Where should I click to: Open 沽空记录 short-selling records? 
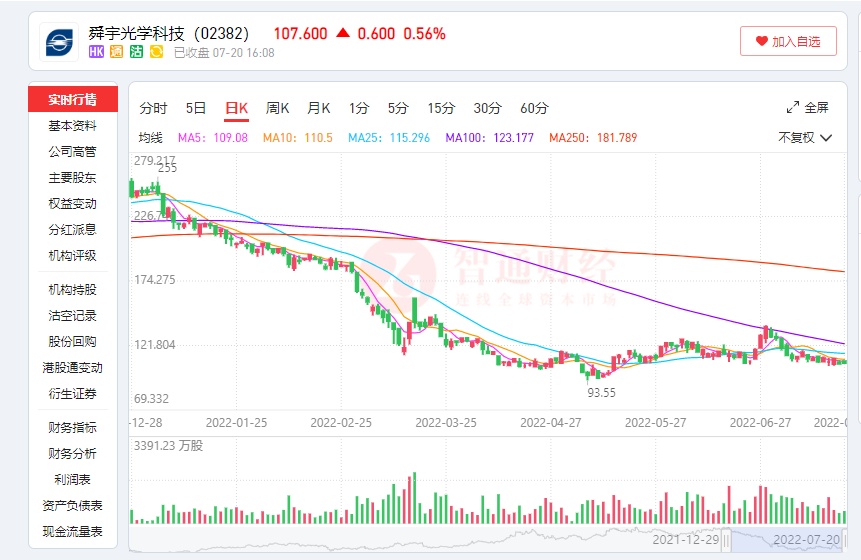click(73, 316)
